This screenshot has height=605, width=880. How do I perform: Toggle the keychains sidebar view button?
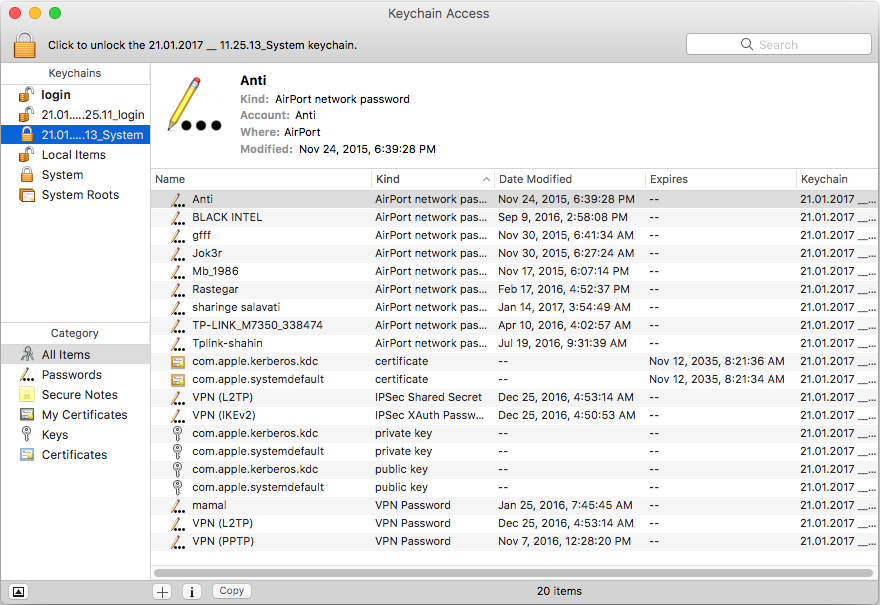(19, 591)
